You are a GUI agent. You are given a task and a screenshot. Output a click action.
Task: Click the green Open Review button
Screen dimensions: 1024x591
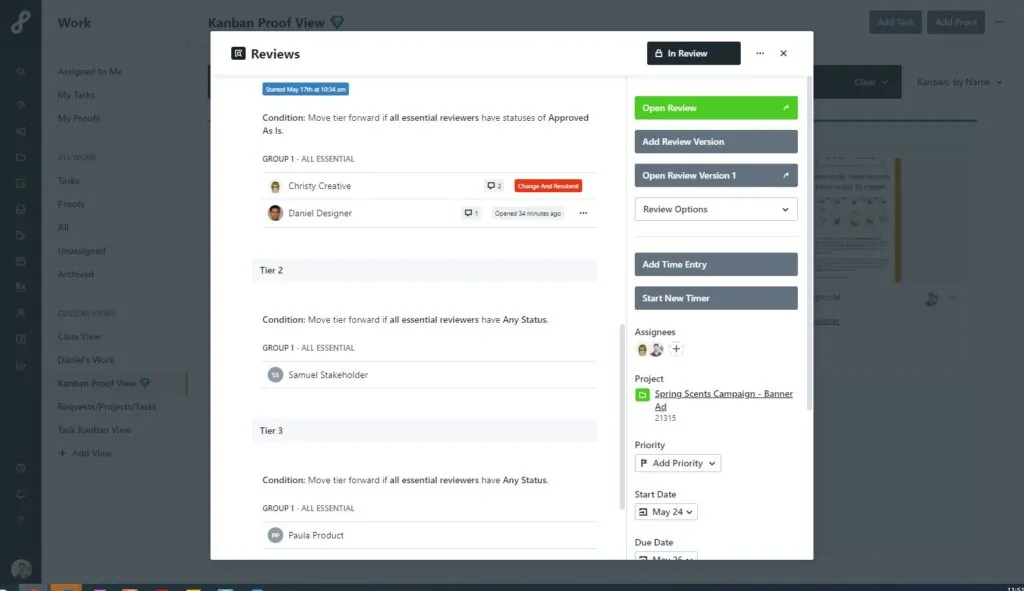[716, 108]
